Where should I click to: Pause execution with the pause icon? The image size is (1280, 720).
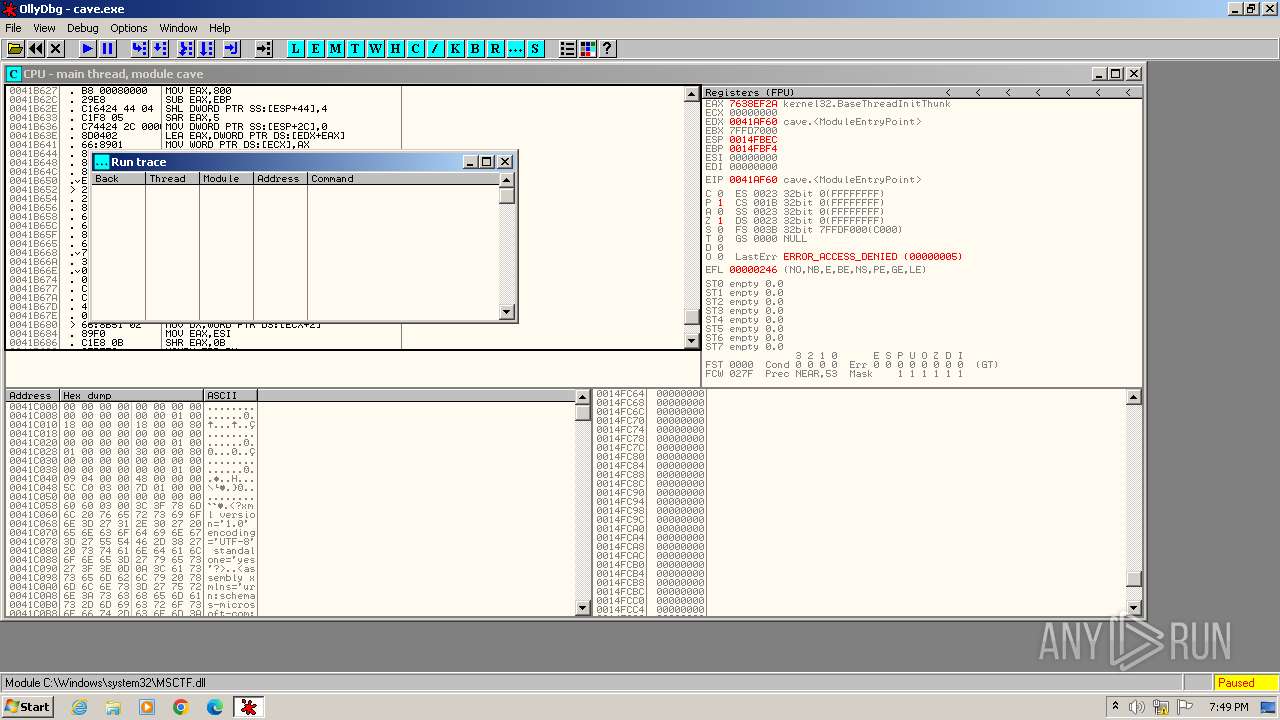coord(108,48)
